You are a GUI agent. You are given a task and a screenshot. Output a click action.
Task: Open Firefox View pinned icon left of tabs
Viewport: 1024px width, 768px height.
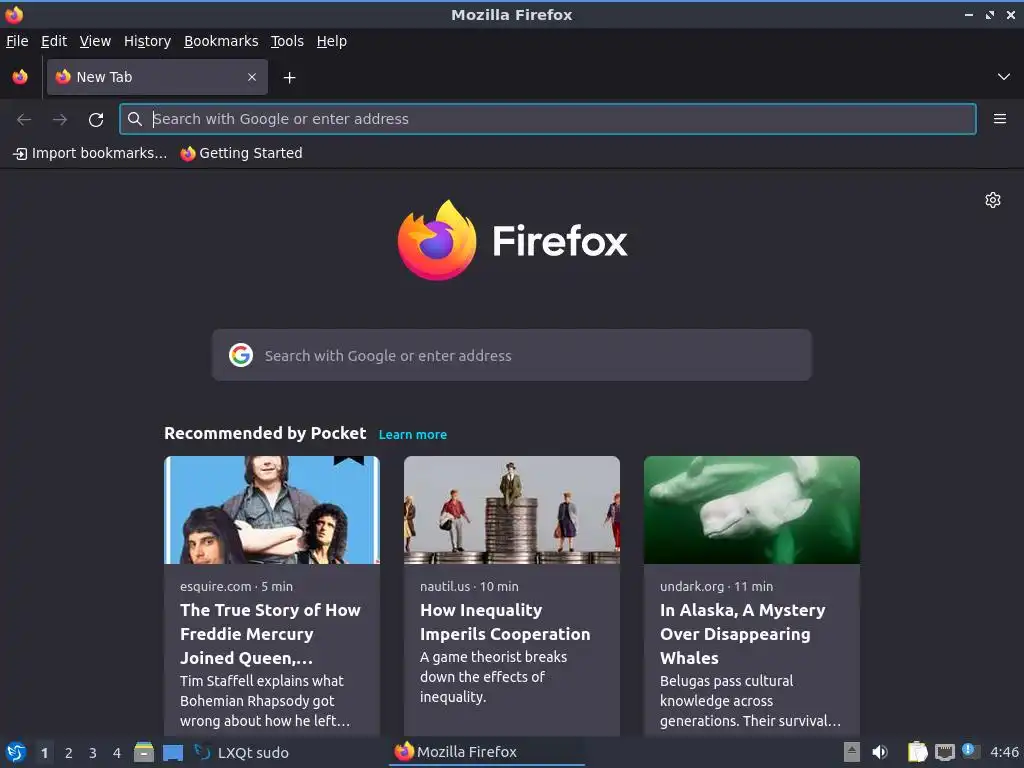click(20, 77)
